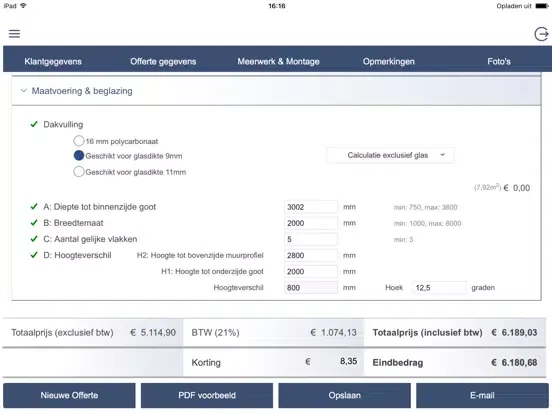The width and height of the screenshot is (552, 414).
Task: Tap the Totaalprijs (inclusief btw) amount € 6.189,03
Action: tap(514, 333)
